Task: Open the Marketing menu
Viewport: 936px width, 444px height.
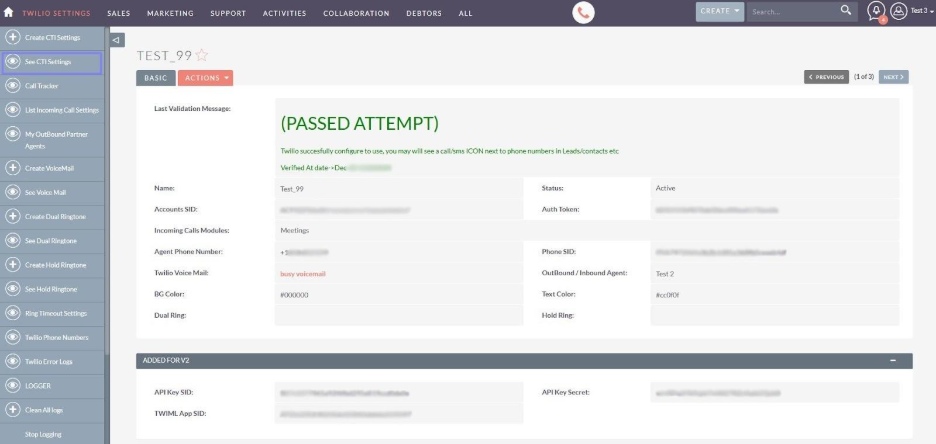Action: [x=170, y=13]
